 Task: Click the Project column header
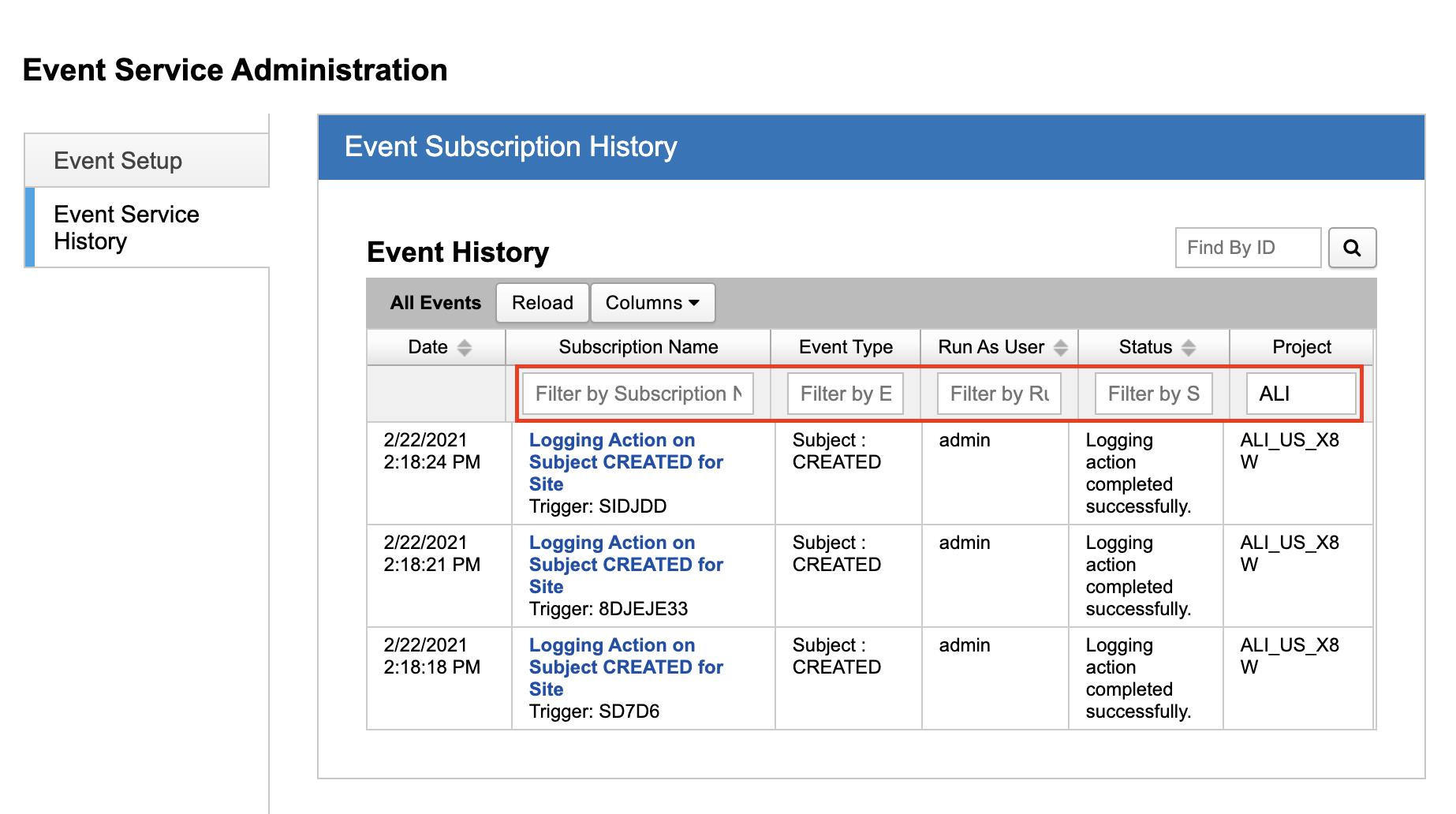[1301, 347]
